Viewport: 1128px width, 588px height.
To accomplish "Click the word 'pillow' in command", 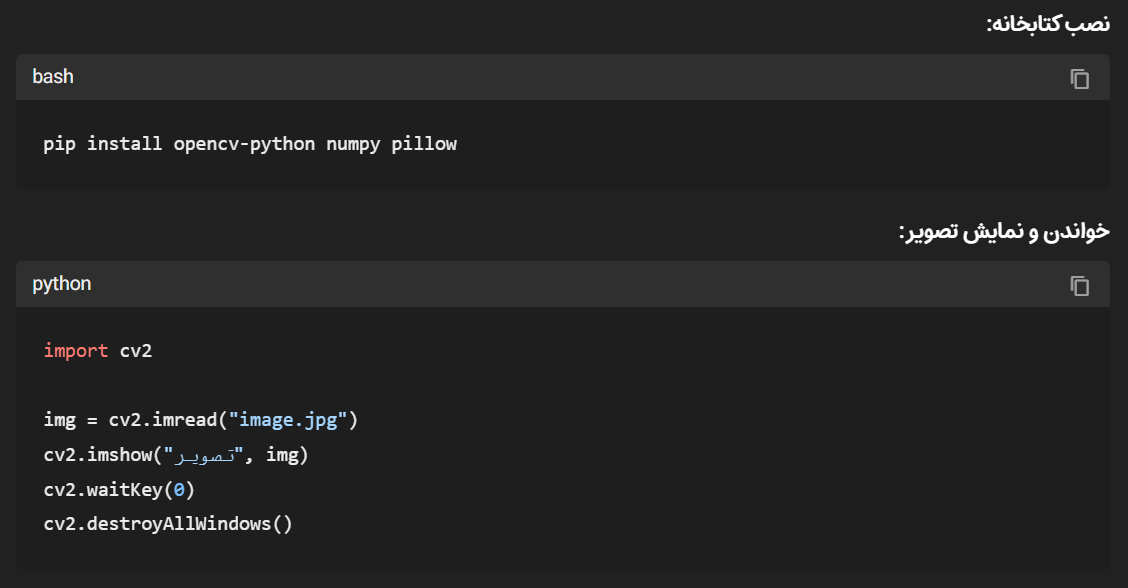I will click(x=424, y=144).
